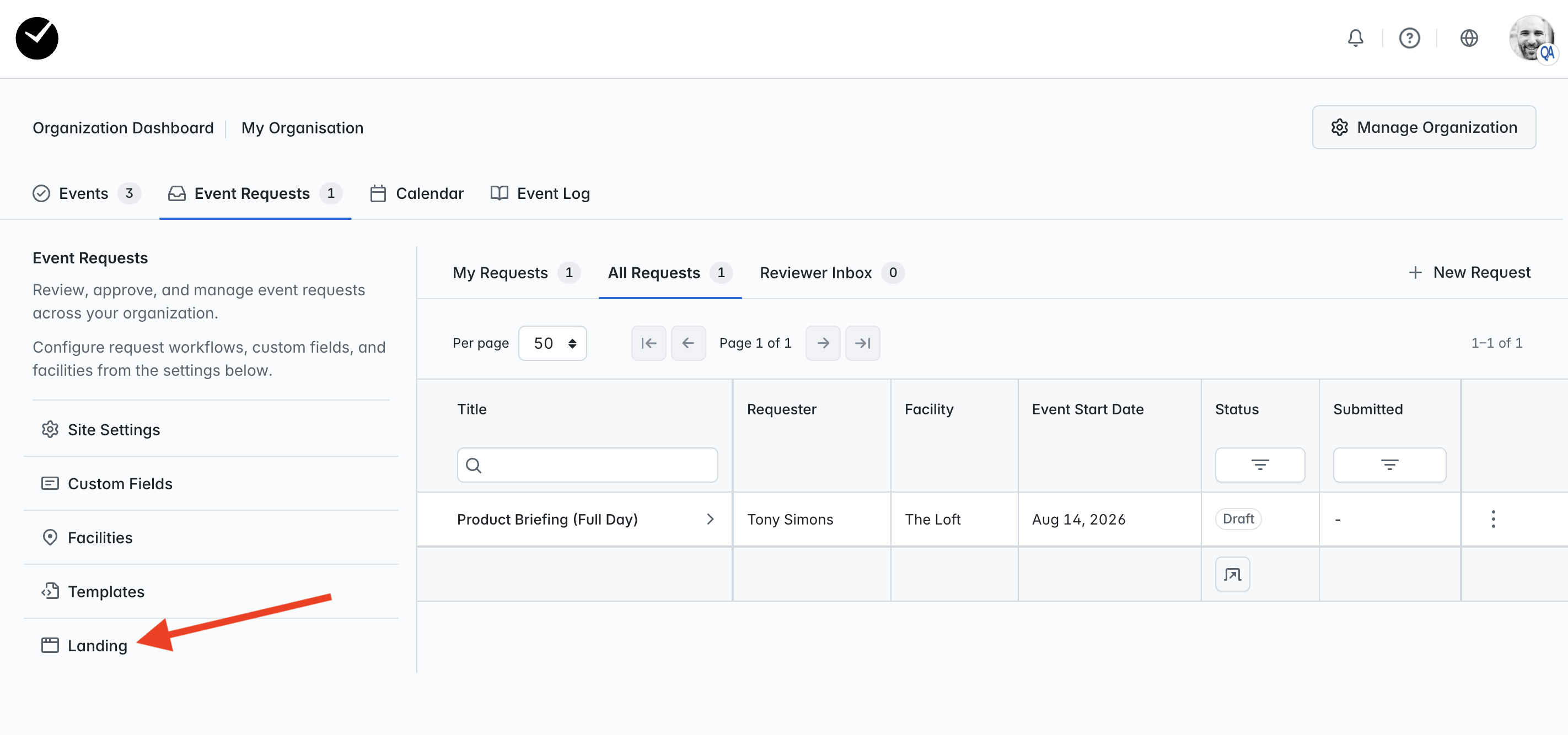Select All Requests tab

(x=669, y=273)
